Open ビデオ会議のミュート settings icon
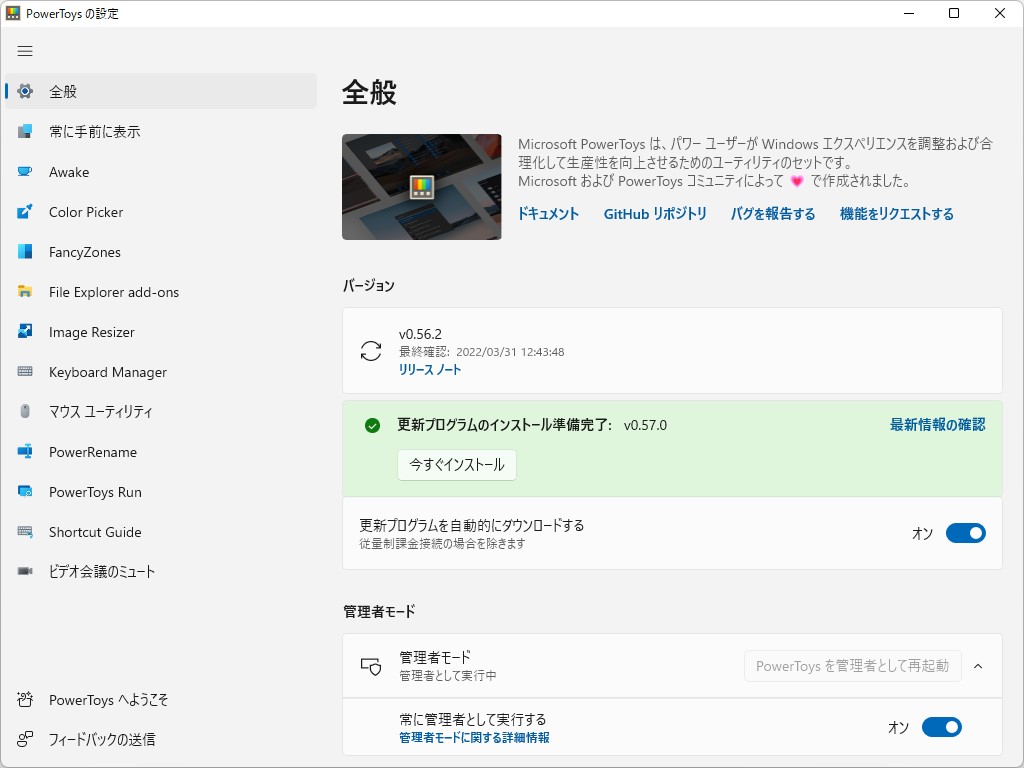Screen dimensions: 1024x768 coord(26,572)
